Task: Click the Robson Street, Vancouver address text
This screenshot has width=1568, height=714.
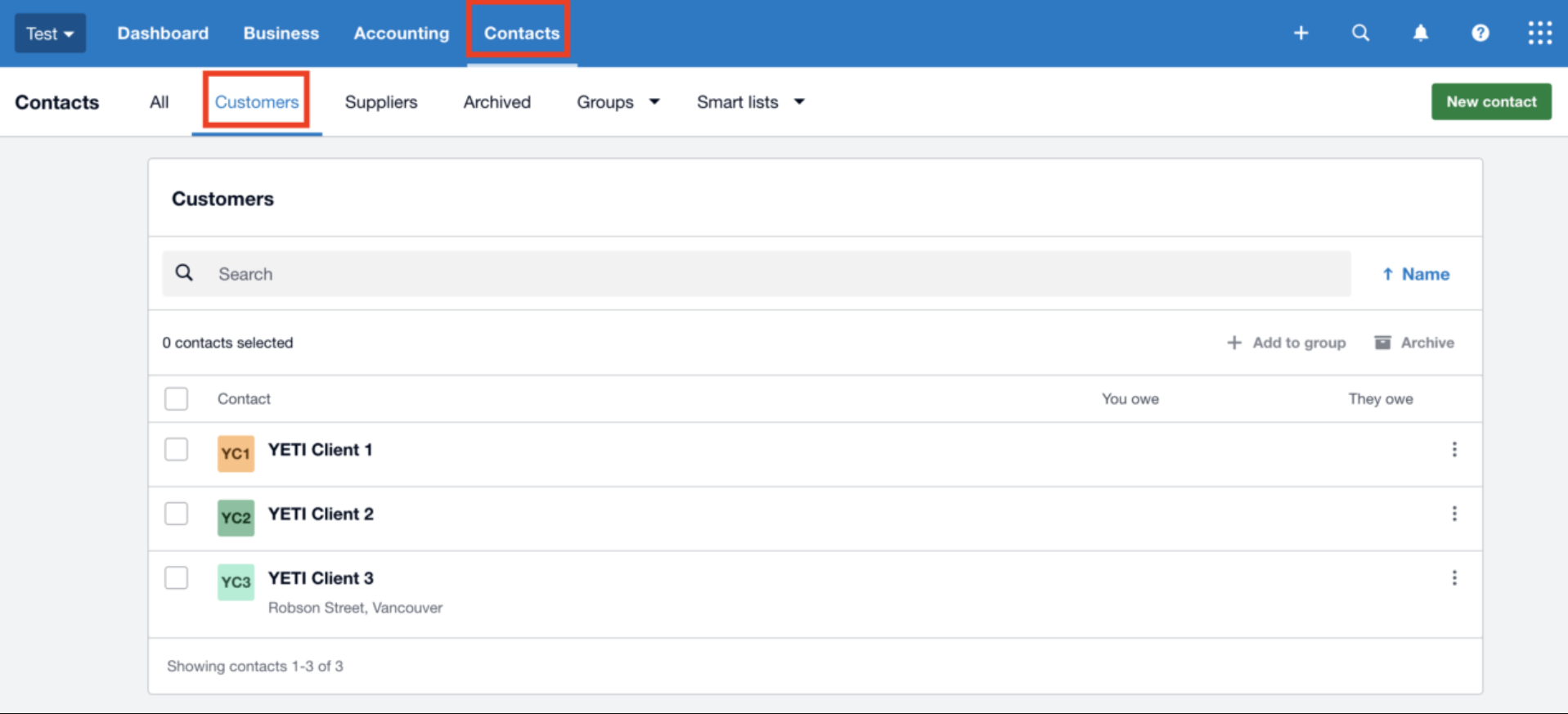Action: (x=355, y=608)
